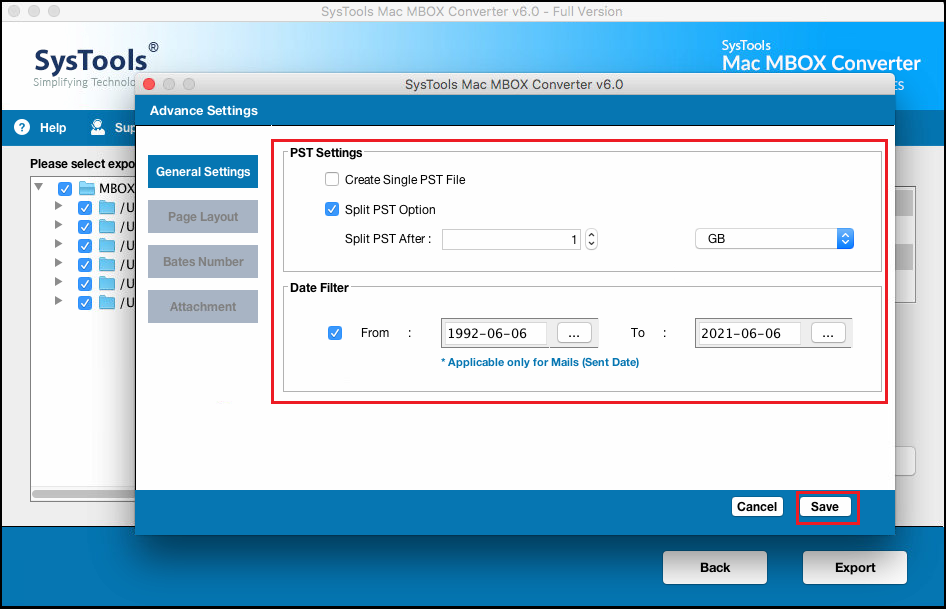This screenshot has width=946, height=609.
Task: Collapse the MBOX tree node
Action: [x=39, y=187]
